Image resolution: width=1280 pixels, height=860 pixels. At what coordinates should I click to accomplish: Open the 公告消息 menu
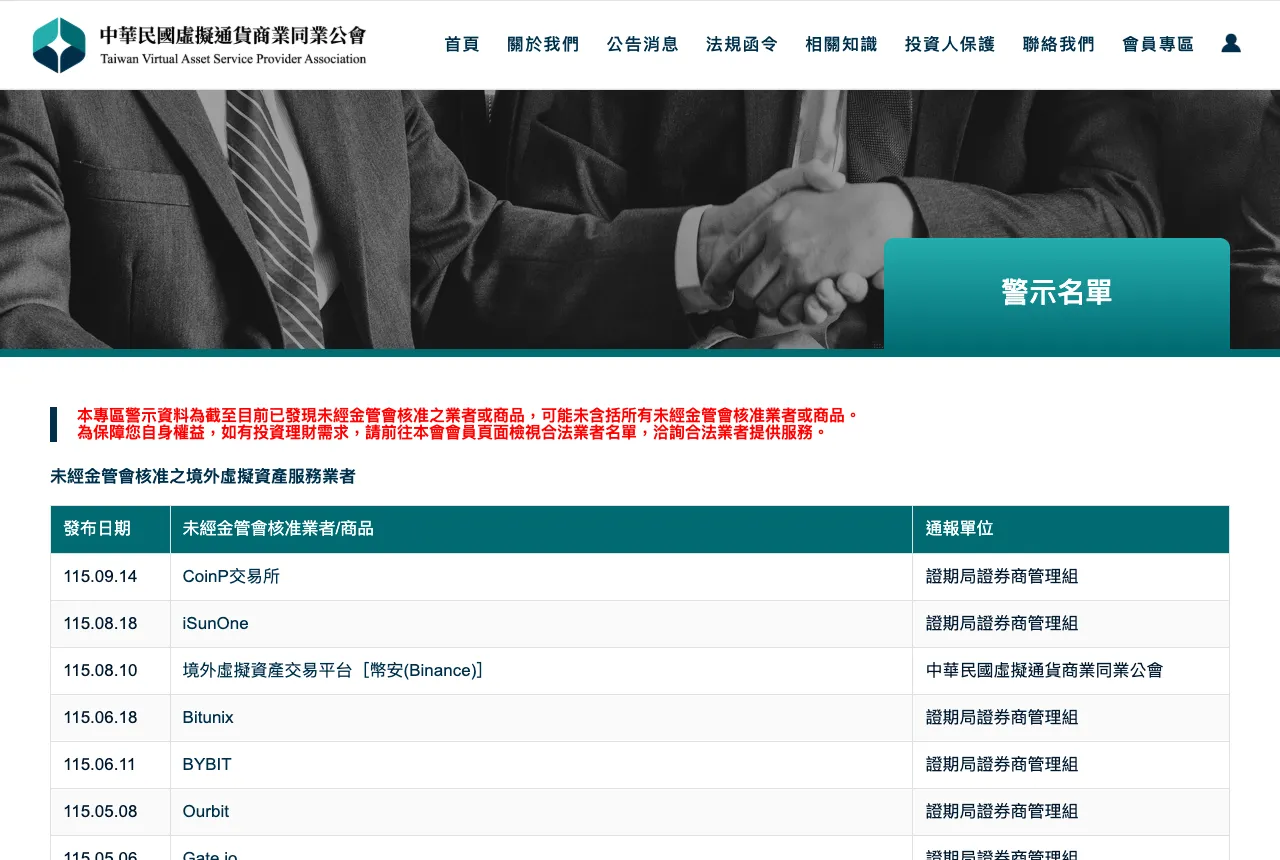coord(643,44)
